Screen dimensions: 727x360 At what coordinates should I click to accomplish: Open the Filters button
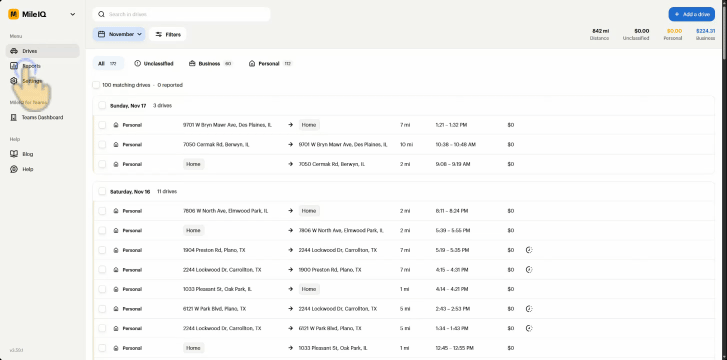[x=167, y=34]
